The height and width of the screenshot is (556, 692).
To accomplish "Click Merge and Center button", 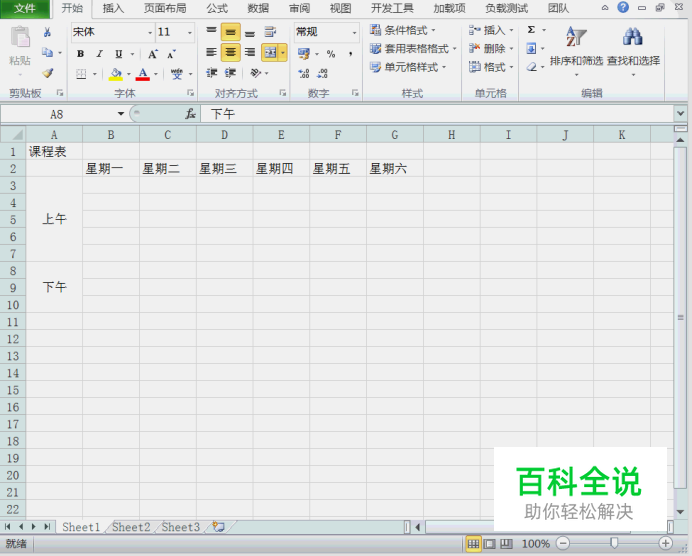I will tap(270, 53).
